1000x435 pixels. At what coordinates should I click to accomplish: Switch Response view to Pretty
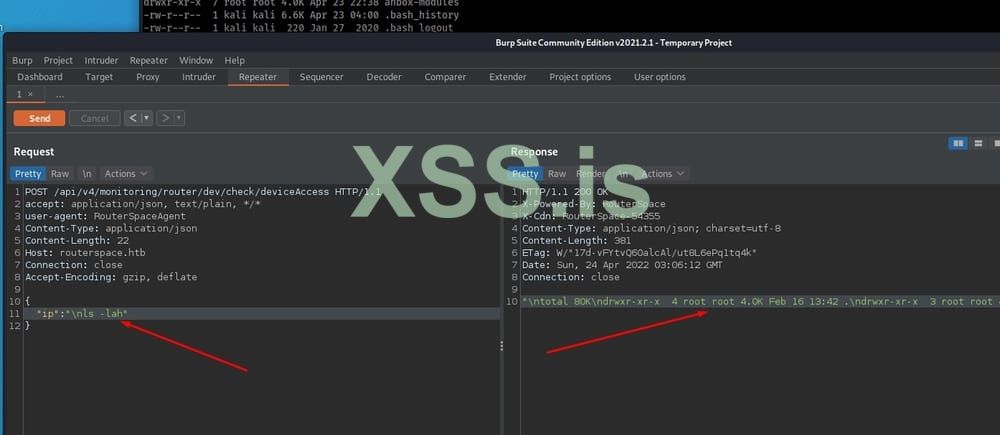pyautogui.click(x=525, y=173)
